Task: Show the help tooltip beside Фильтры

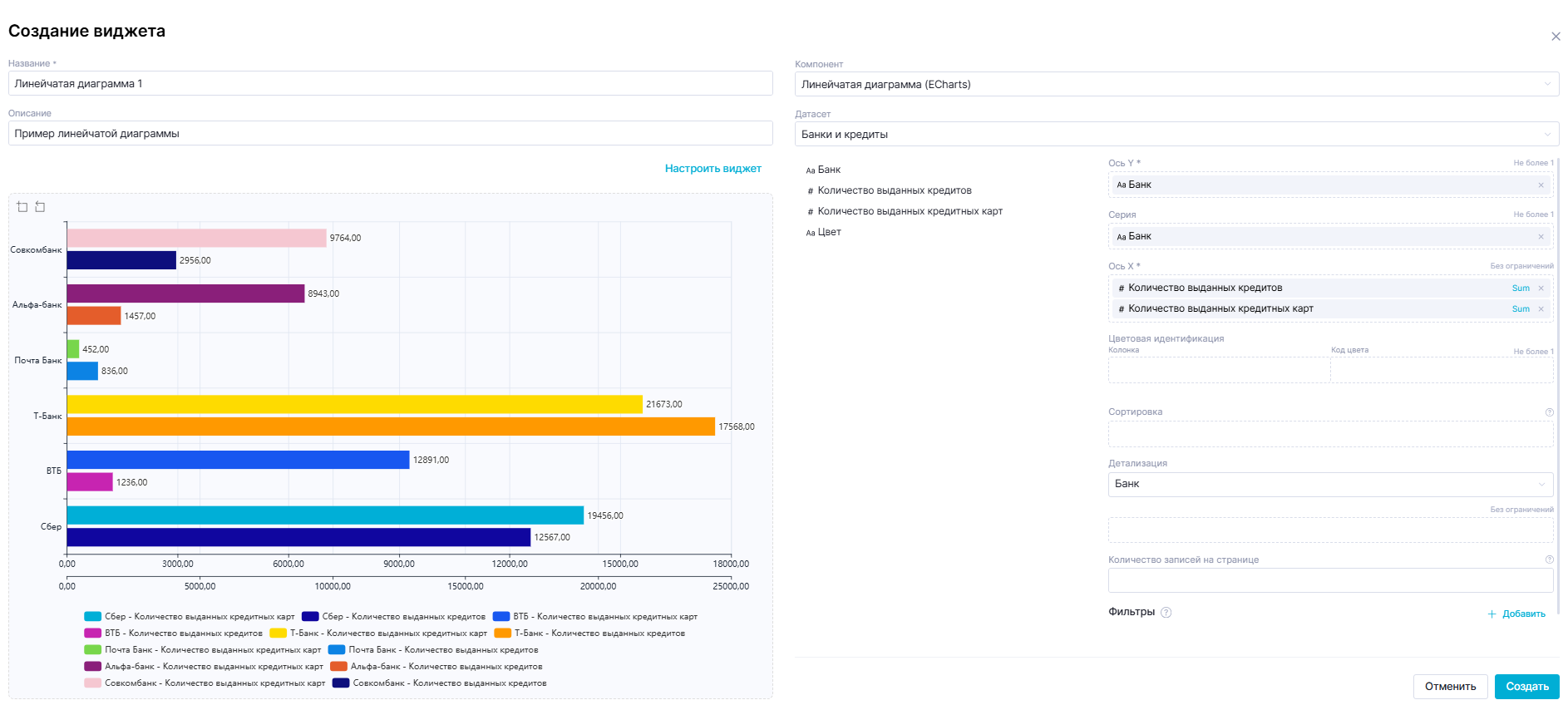Action: click(x=1166, y=613)
